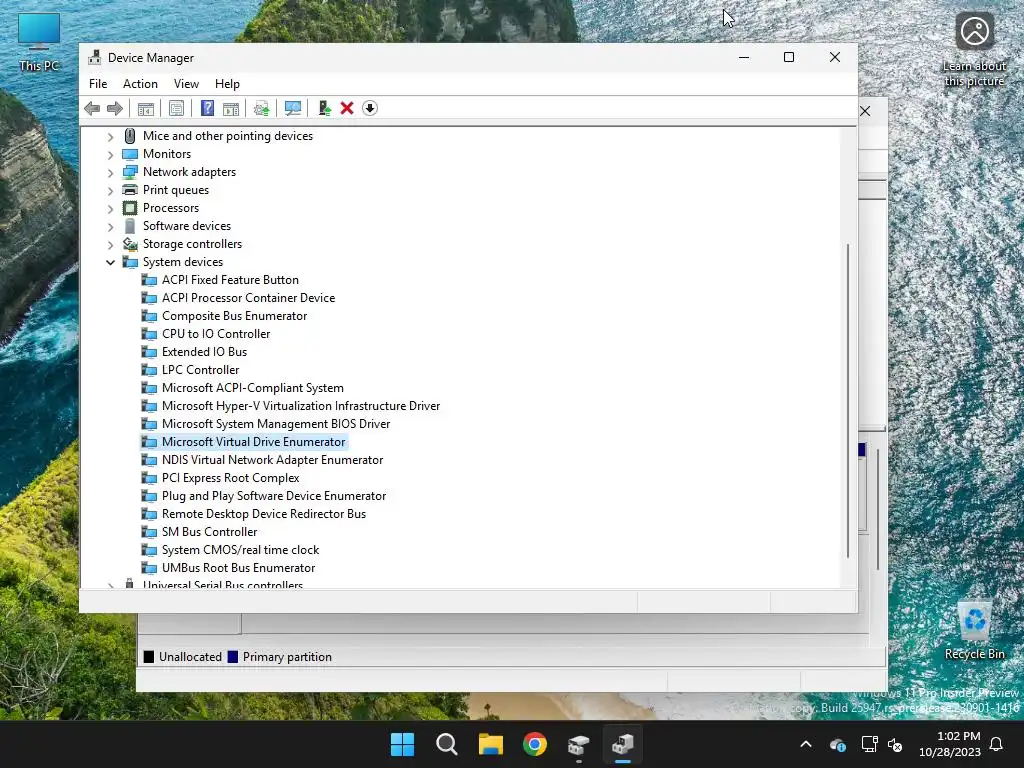Switch to Disk Management taskbar icon
1024x768 pixels.
pyautogui.click(x=579, y=744)
